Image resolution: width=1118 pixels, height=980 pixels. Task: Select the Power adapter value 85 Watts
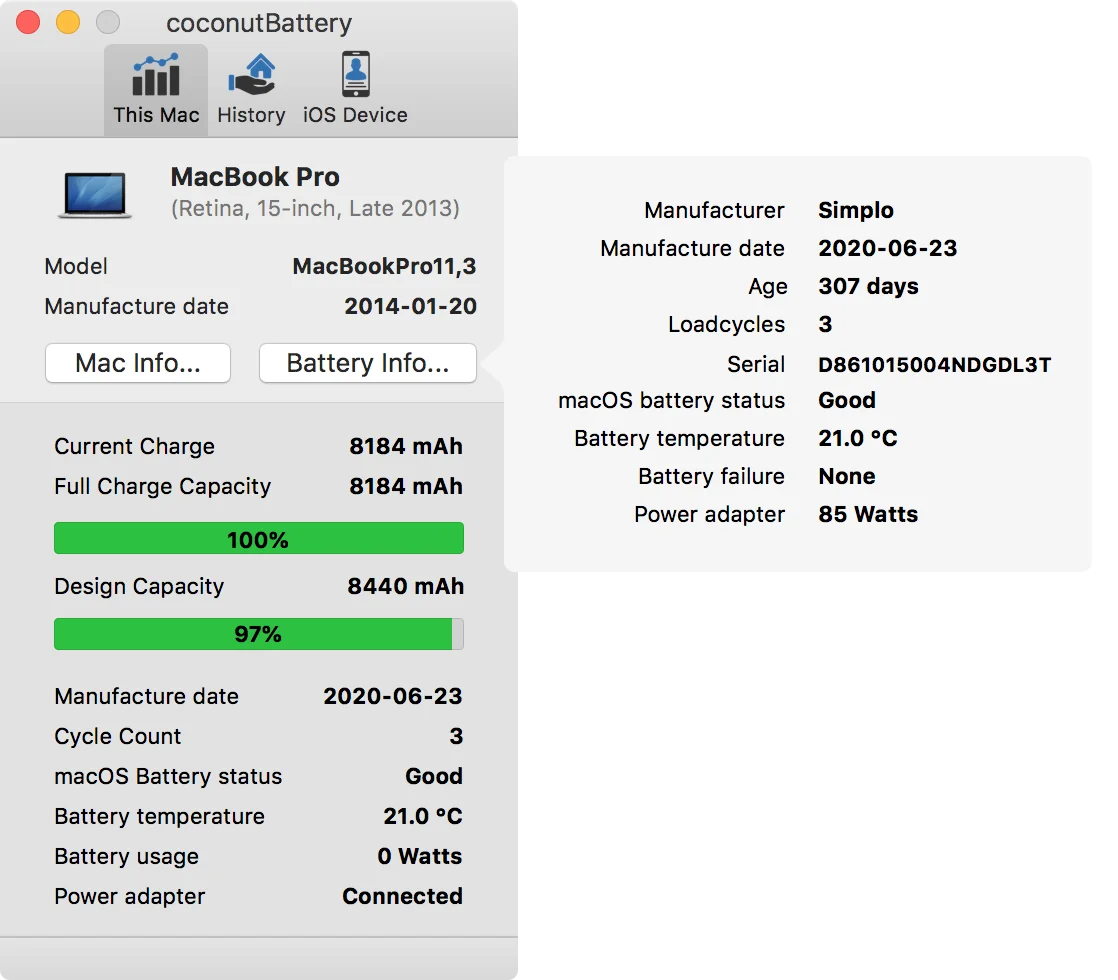868,514
